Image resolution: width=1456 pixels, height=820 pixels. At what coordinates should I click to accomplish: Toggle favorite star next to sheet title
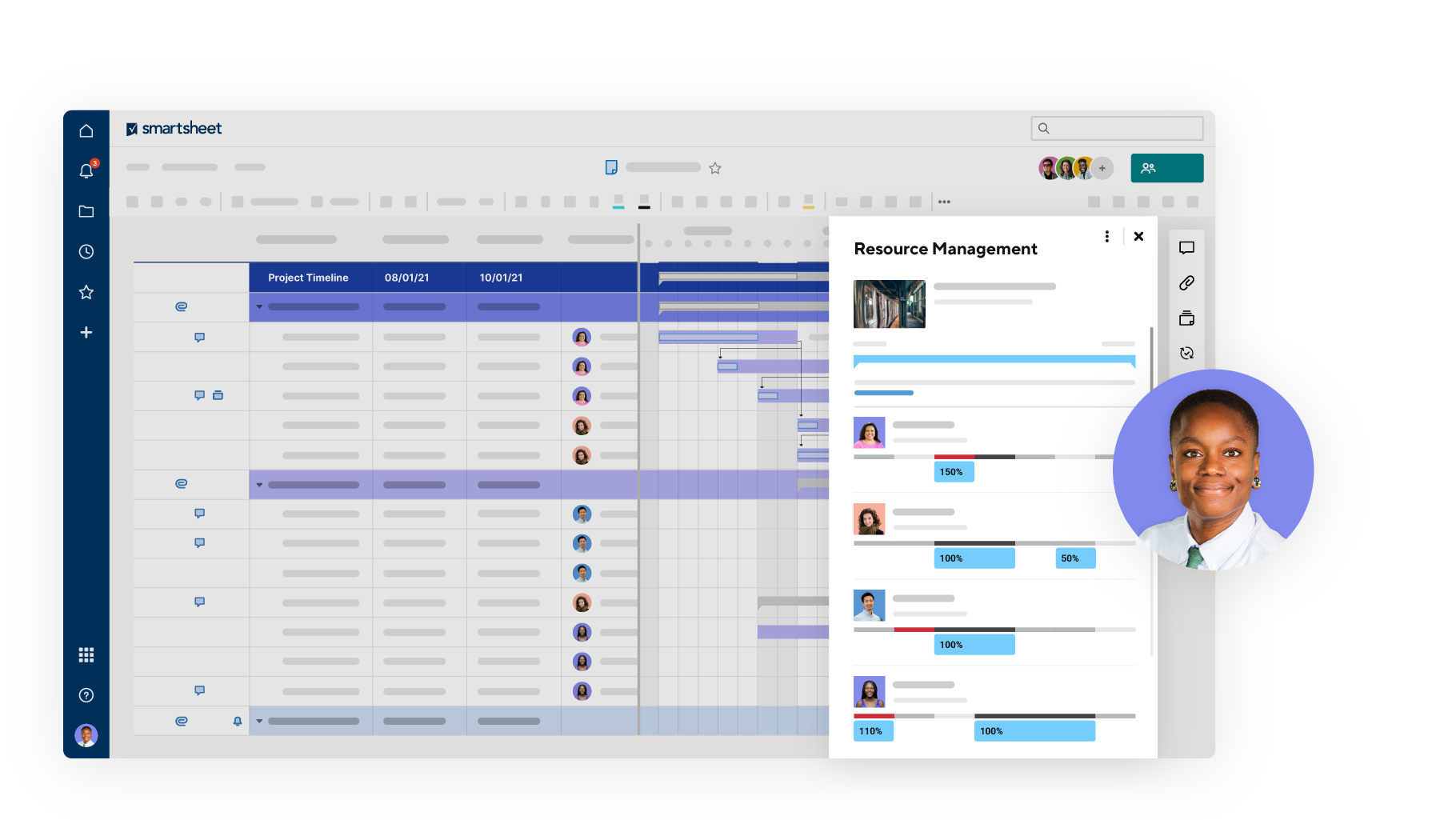(715, 168)
